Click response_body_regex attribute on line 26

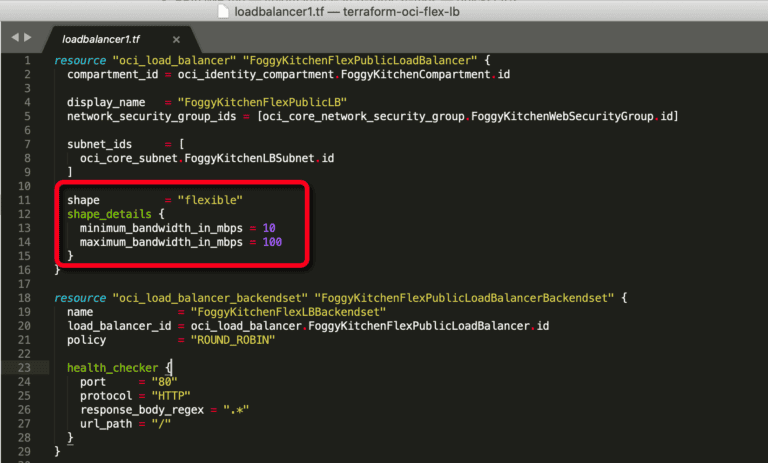pos(142,410)
